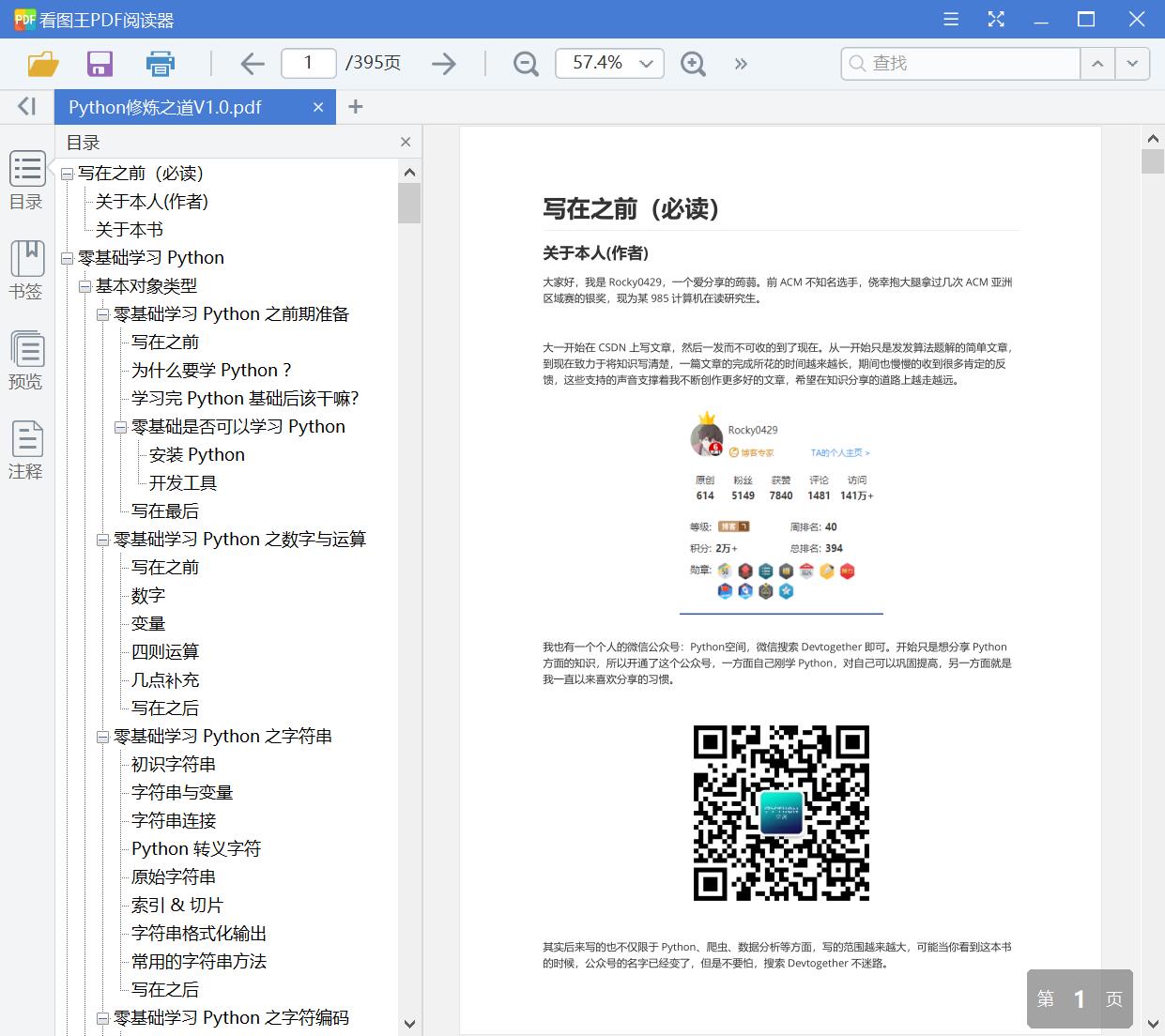Open the zoom percentage dropdown
The width and height of the screenshot is (1165, 1036).
click(x=645, y=63)
